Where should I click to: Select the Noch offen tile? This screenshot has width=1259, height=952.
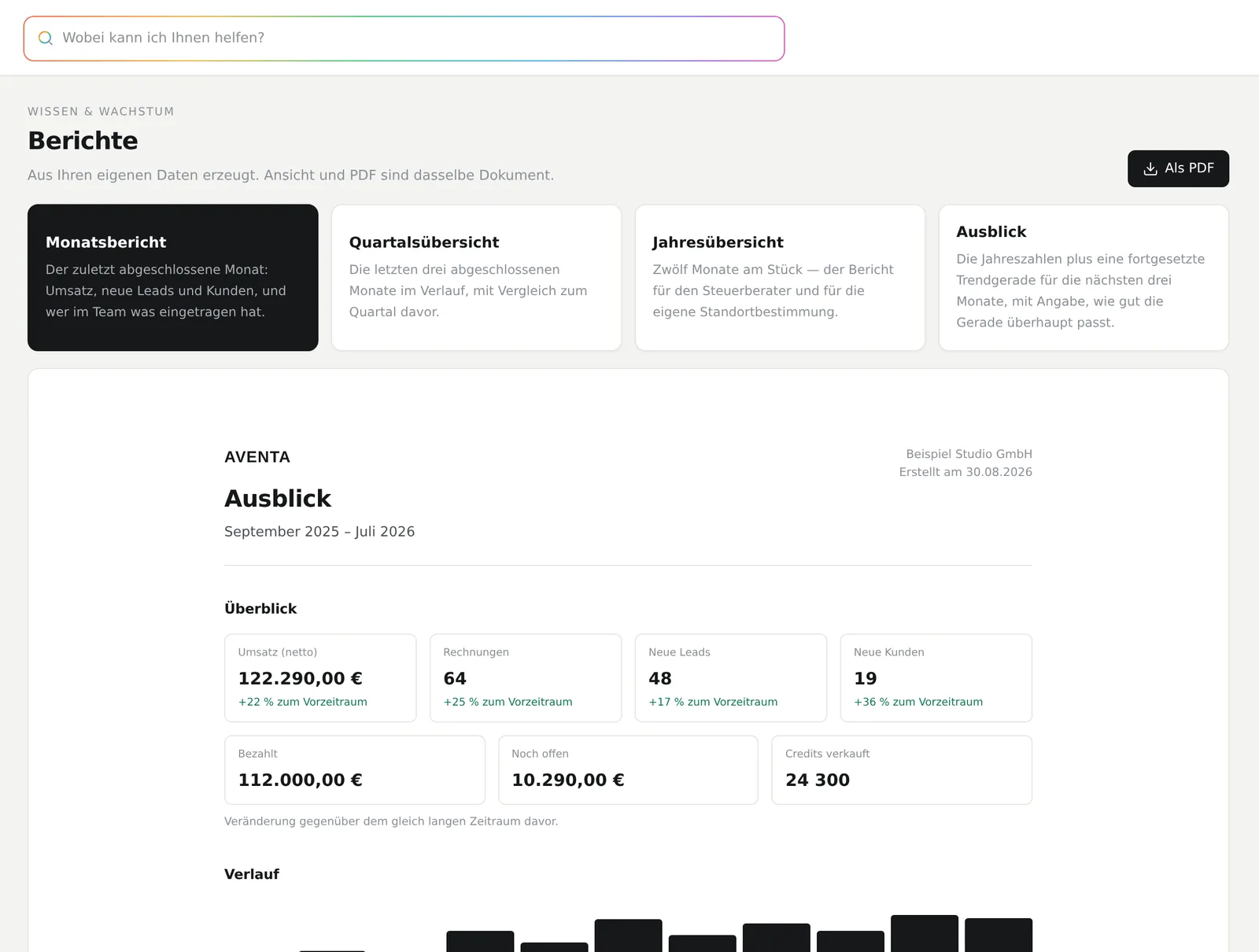click(628, 770)
